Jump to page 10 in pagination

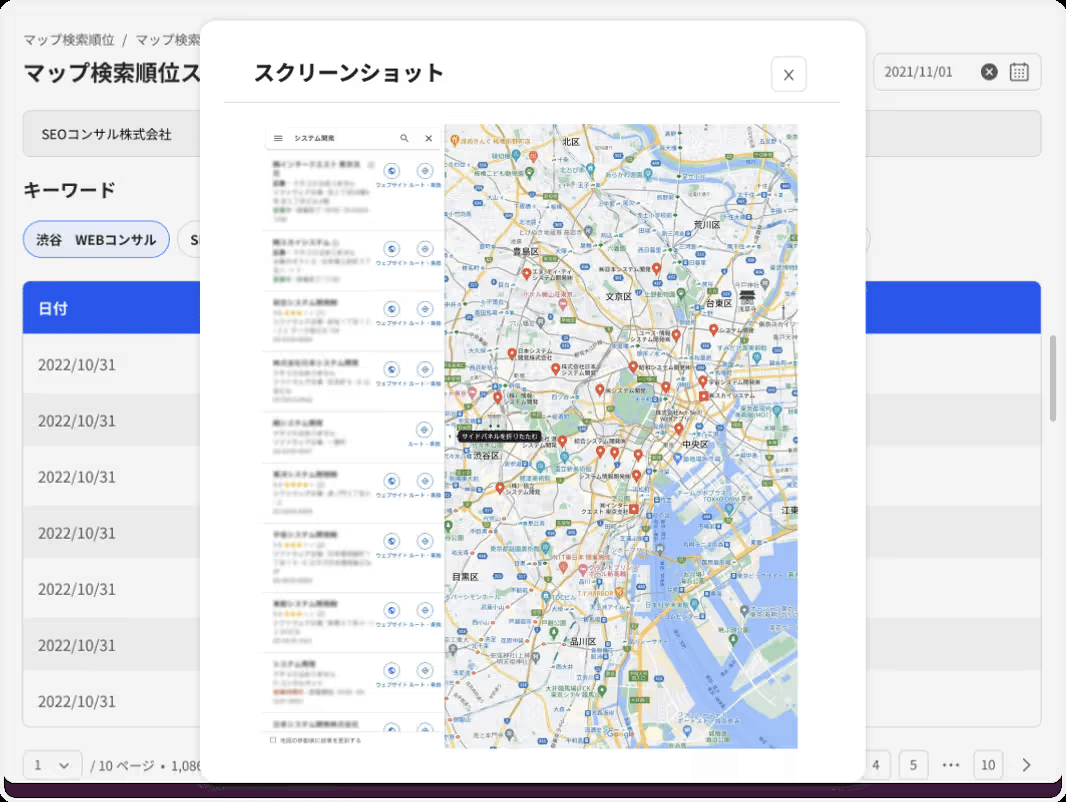[988, 765]
